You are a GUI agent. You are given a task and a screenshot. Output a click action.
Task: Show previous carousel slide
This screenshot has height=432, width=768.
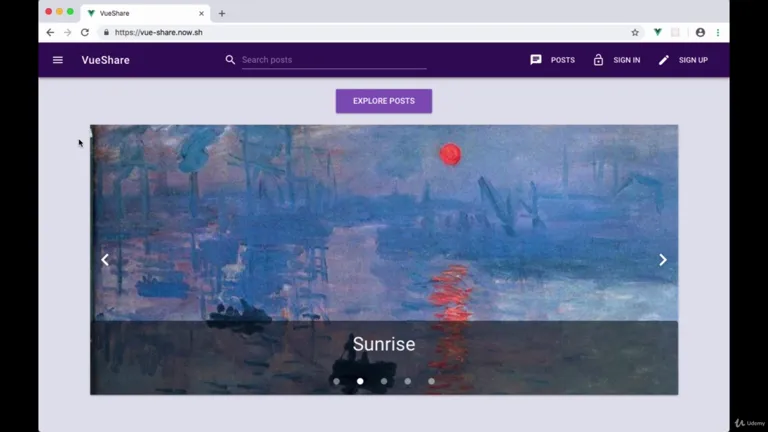pos(105,260)
